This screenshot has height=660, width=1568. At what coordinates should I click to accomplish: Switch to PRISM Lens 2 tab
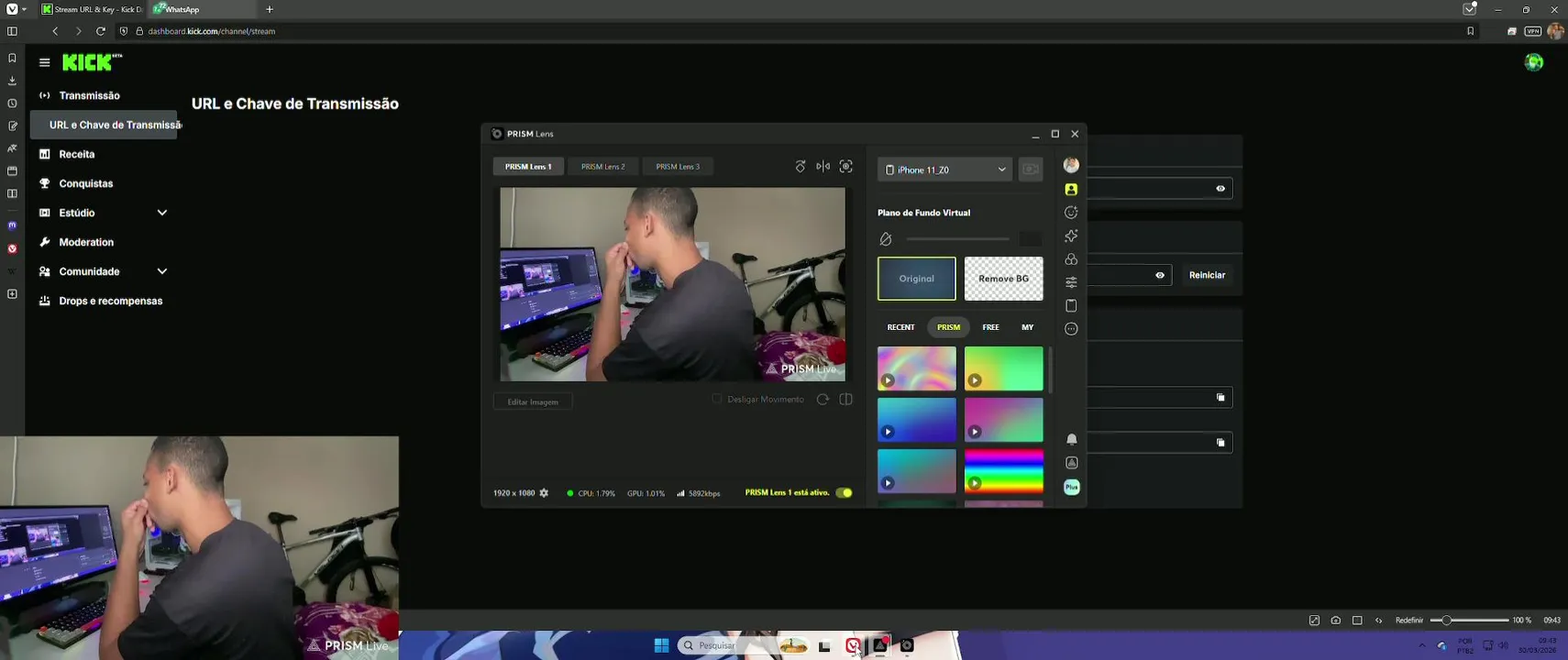603,167
